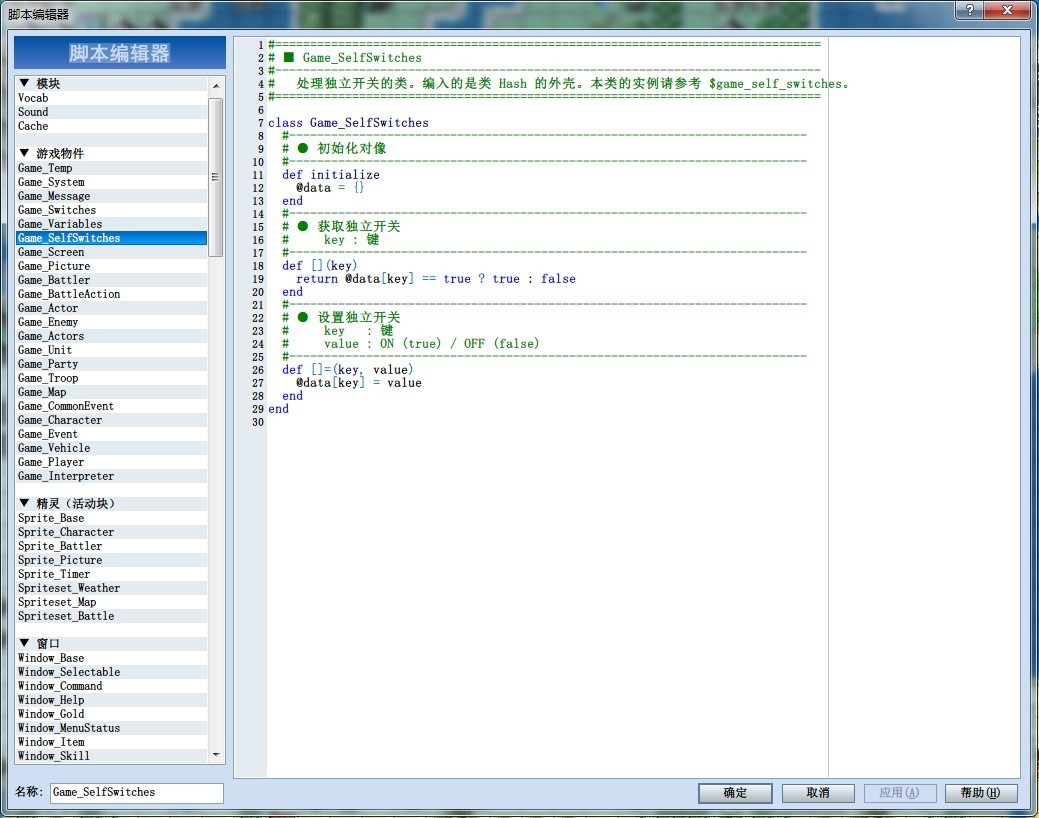Click the 'def initialize' code line

click(331, 175)
